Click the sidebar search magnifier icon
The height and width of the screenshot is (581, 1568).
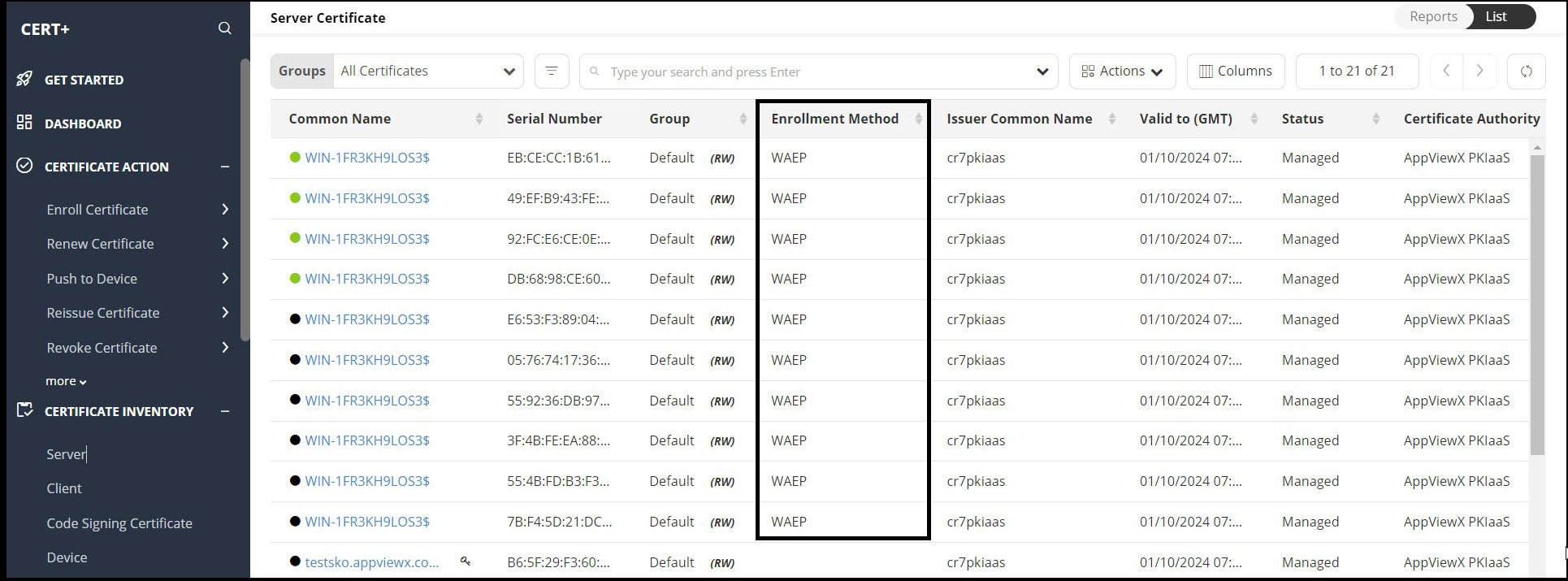click(x=225, y=28)
